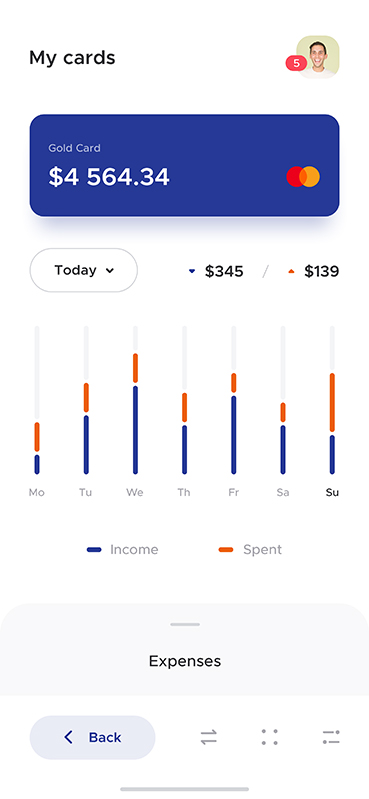Open the Today period dropdown

pyautogui.click(x=84, y=270)
